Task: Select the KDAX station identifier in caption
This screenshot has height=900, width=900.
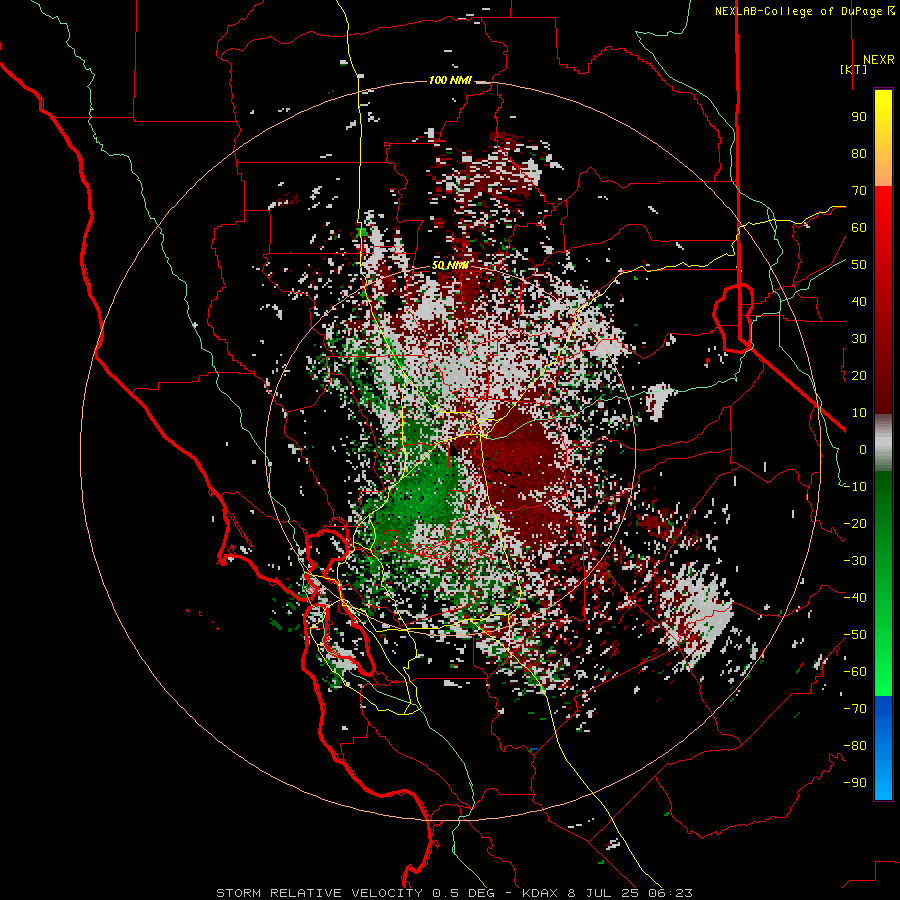Action: tap(539, 893)
